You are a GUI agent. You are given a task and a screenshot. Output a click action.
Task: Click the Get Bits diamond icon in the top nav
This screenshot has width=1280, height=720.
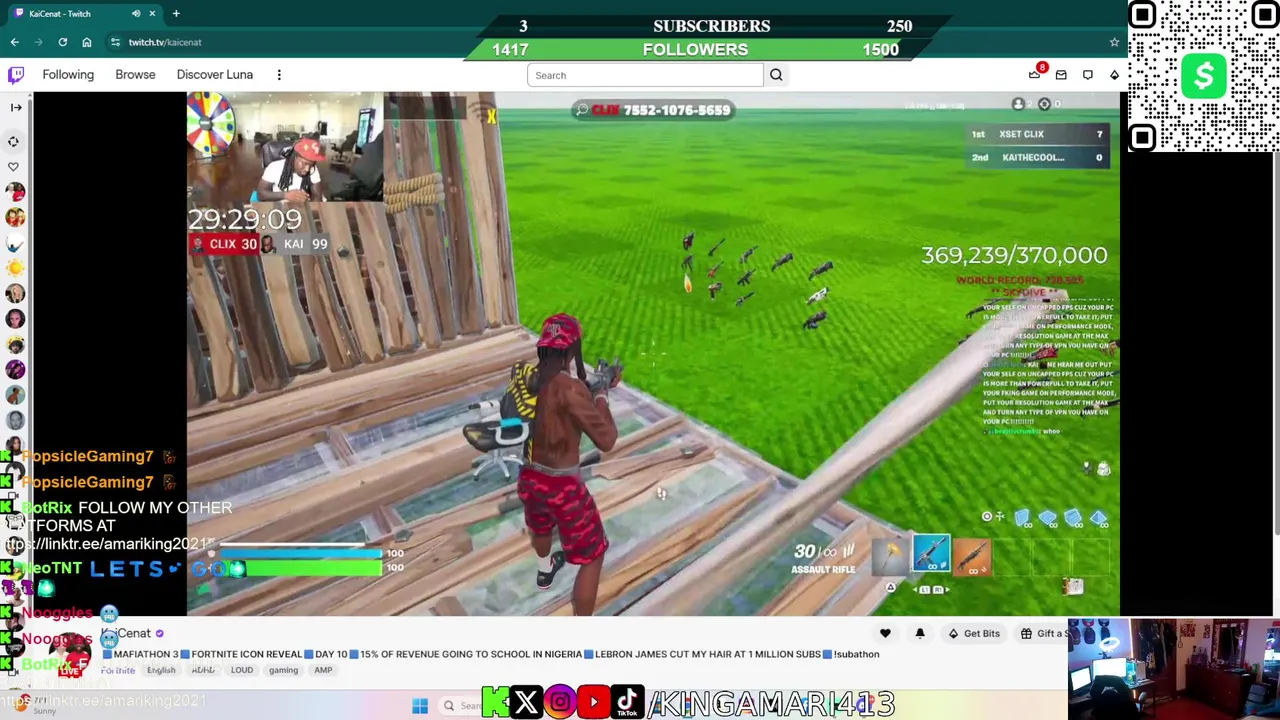pos(1114,75)
